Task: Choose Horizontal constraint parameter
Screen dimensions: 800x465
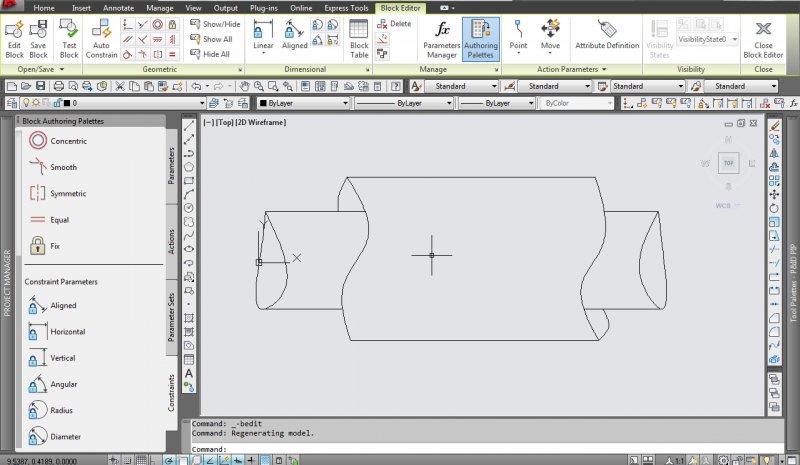Action: point(57,331)
